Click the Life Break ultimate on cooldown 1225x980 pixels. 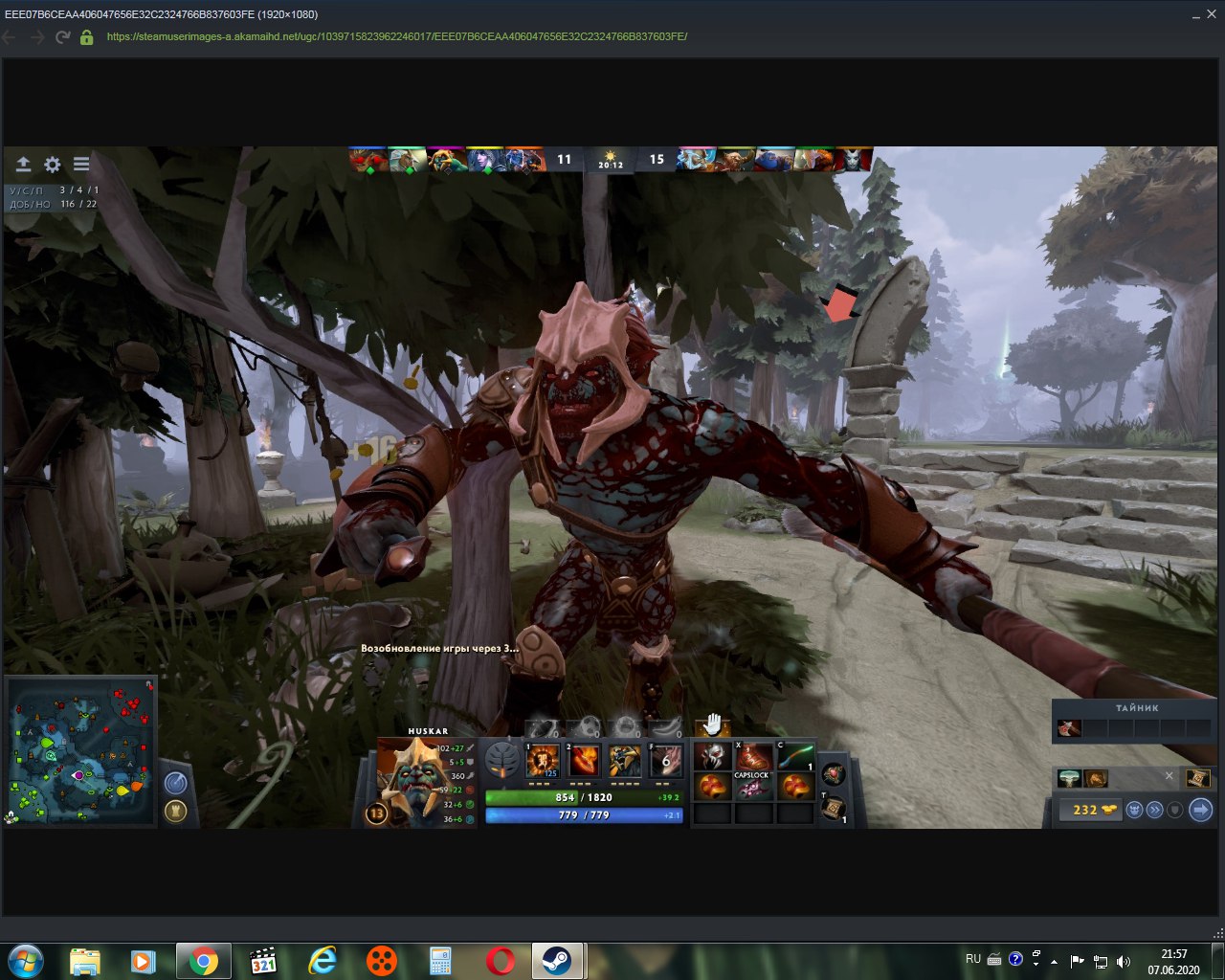(666, 762)
